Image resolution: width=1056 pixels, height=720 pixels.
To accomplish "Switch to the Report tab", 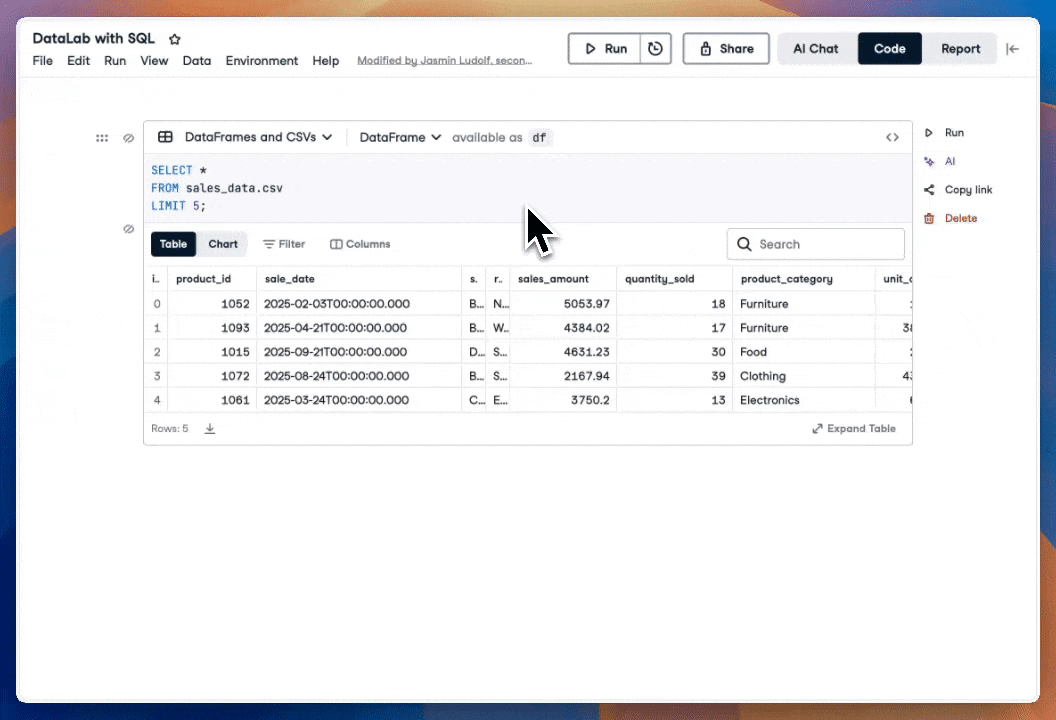I will pyautogui.click(x=960, y=48).
